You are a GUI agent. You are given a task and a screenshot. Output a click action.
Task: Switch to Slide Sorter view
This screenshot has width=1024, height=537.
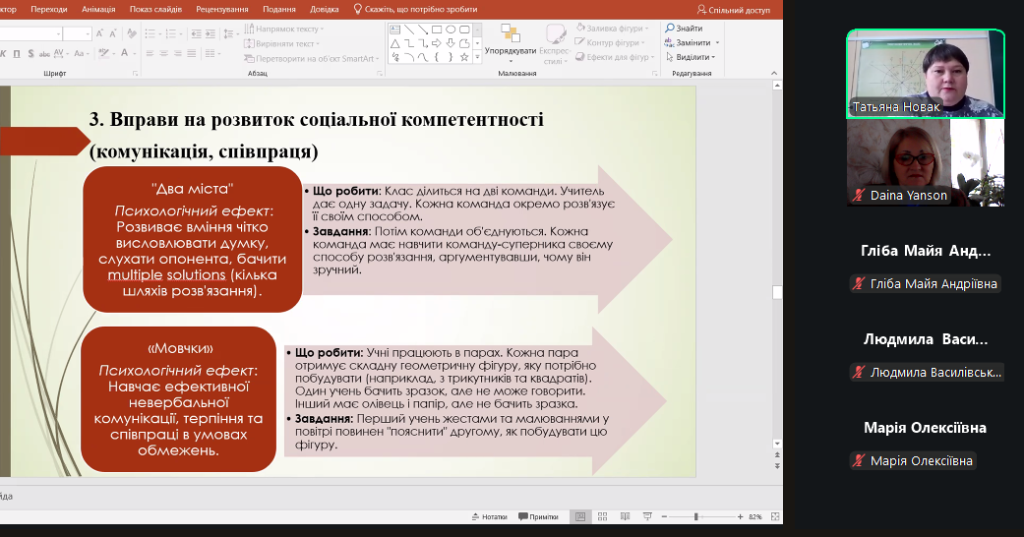click(601, 517)
